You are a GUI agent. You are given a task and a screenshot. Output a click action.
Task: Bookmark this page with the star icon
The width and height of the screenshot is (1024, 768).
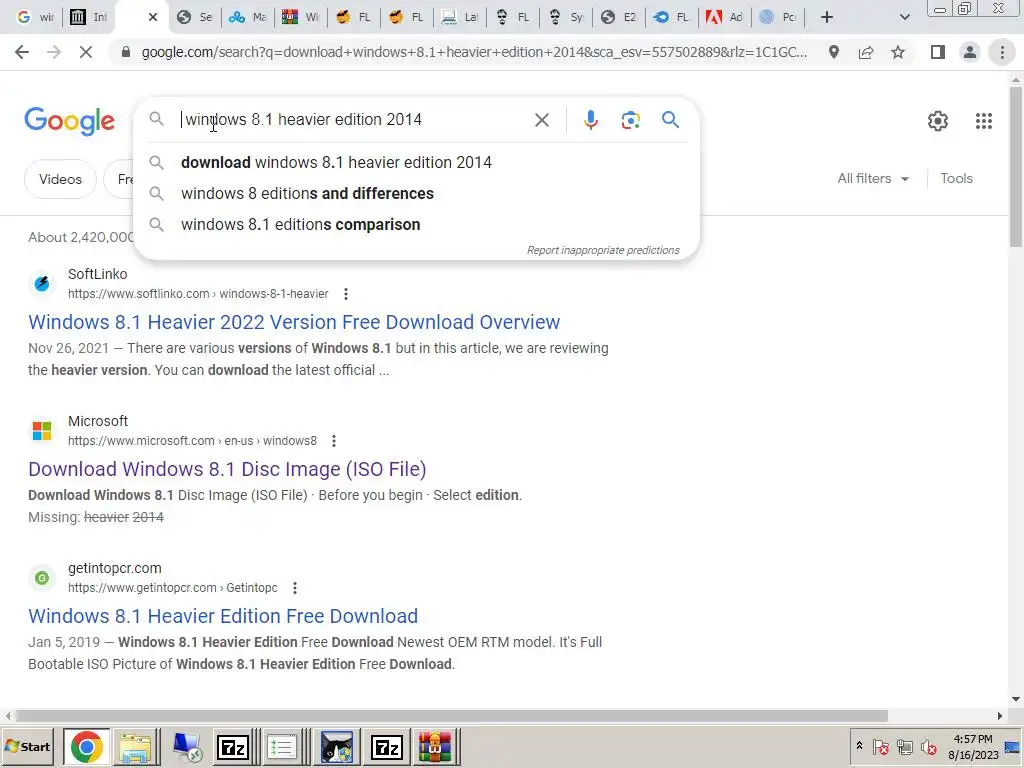(898, 52)
